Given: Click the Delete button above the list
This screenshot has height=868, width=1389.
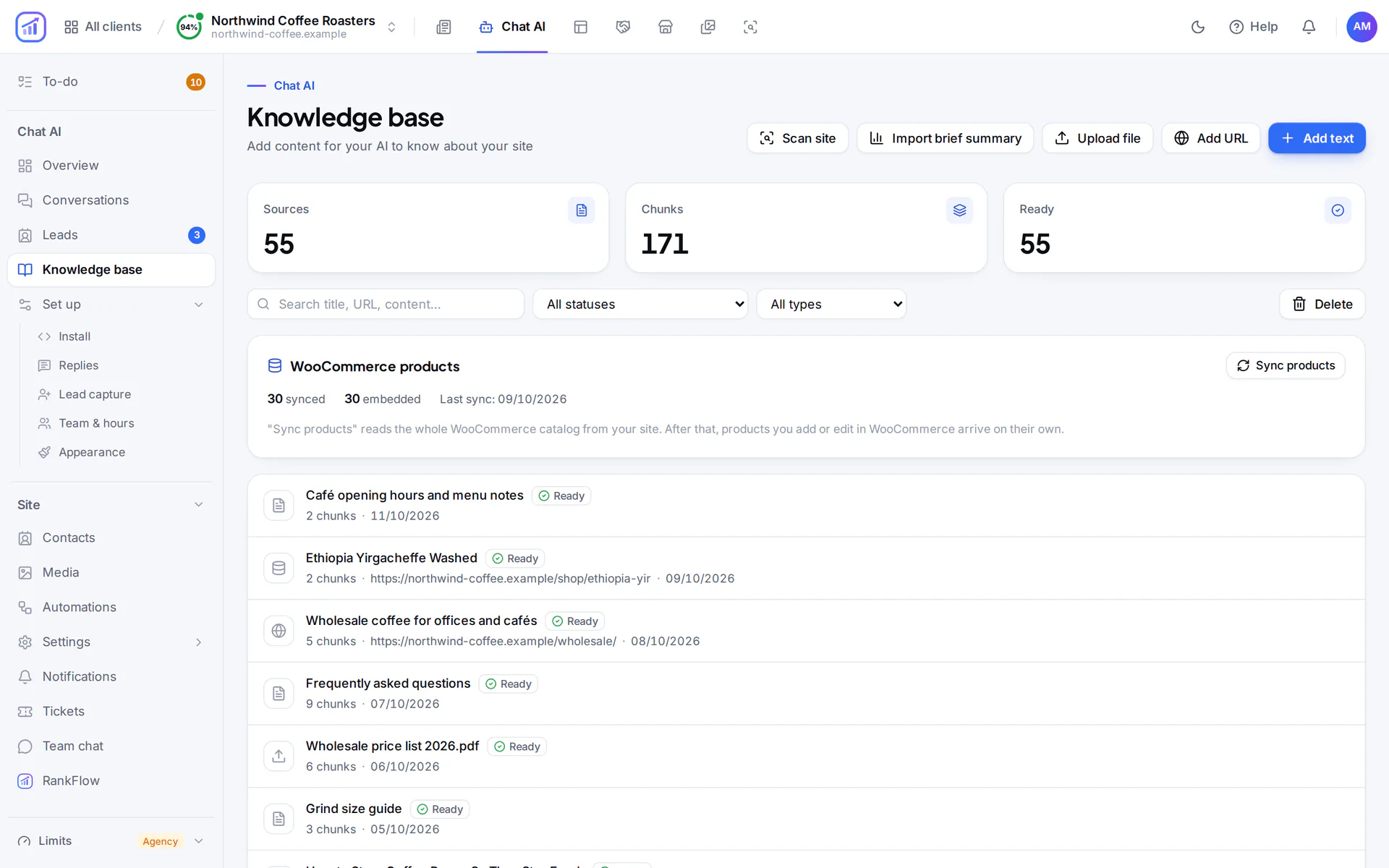Looking at the screenshot, I should click(x=1322, y=304).
